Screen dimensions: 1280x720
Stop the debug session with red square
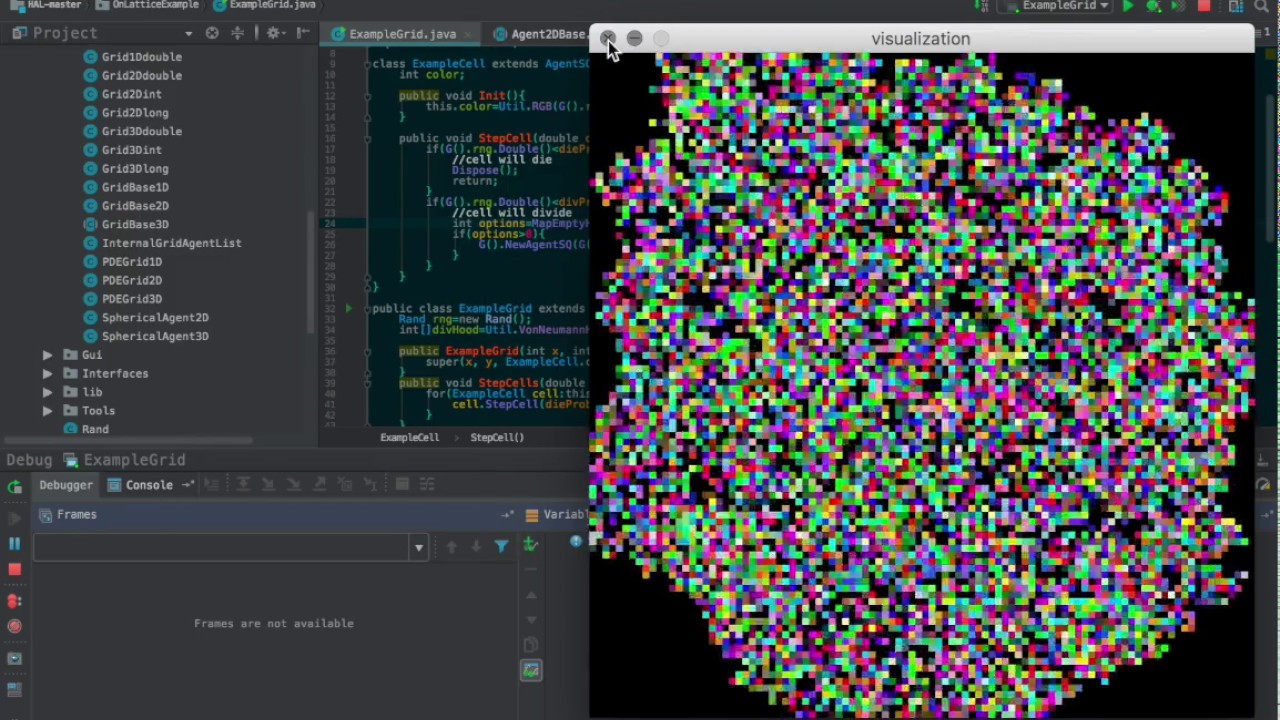(15, 569)
